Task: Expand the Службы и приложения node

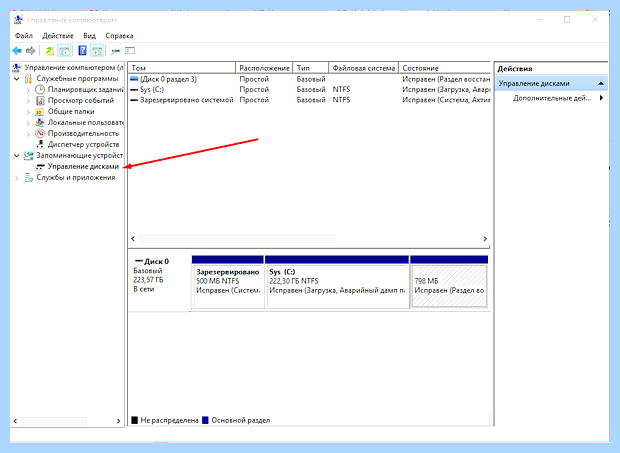Action: [x=17, y=178]
